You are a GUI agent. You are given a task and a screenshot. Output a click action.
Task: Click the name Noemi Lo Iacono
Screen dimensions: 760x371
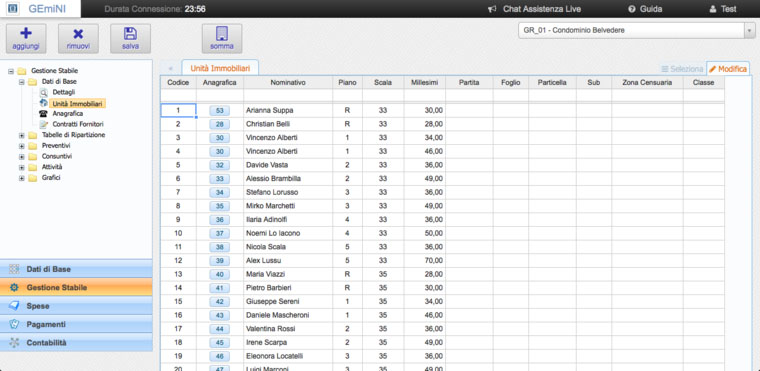pyautogui.click(x=273, y=233)
